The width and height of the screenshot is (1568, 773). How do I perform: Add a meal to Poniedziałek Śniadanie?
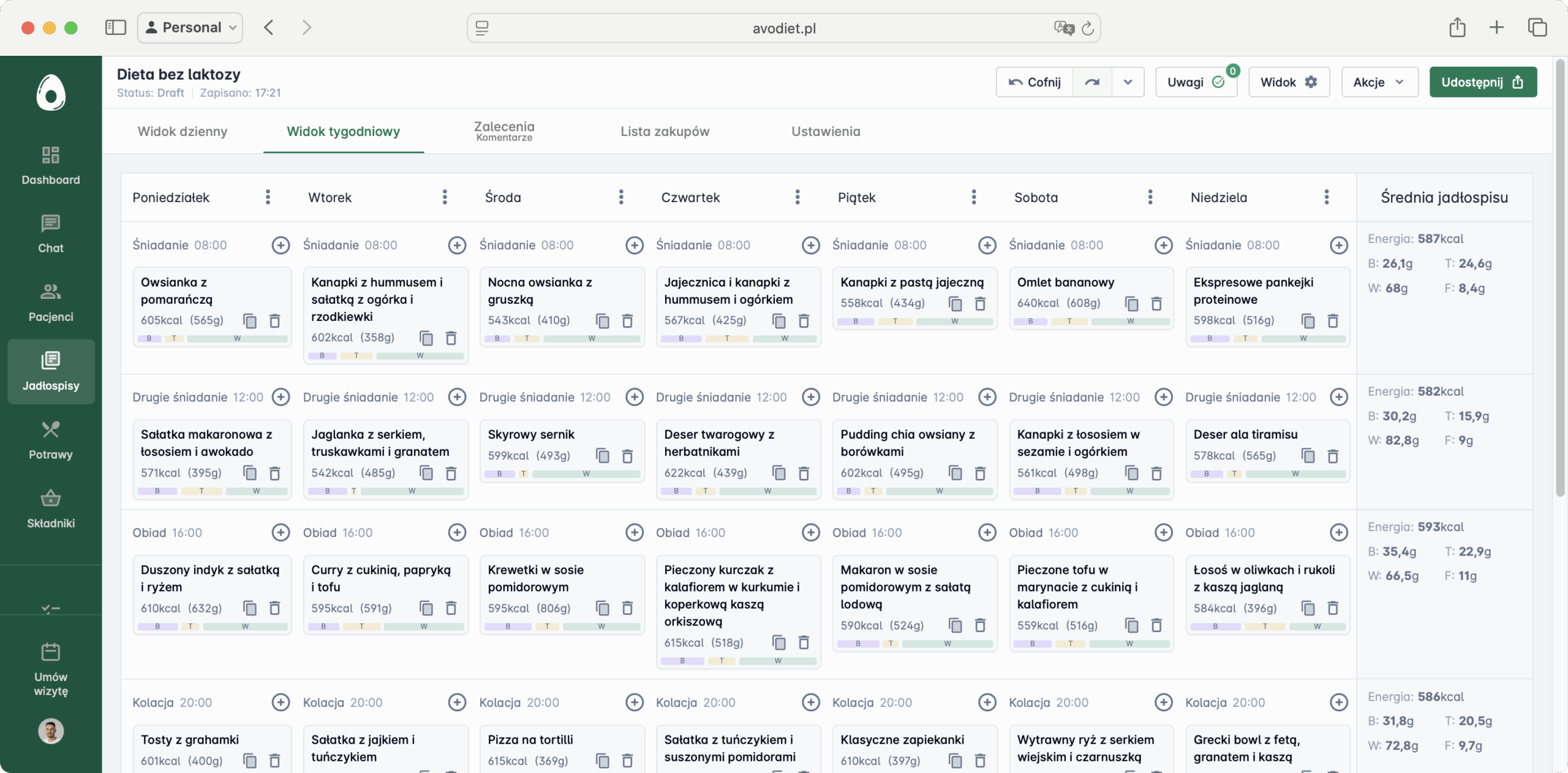pos(281,245)
